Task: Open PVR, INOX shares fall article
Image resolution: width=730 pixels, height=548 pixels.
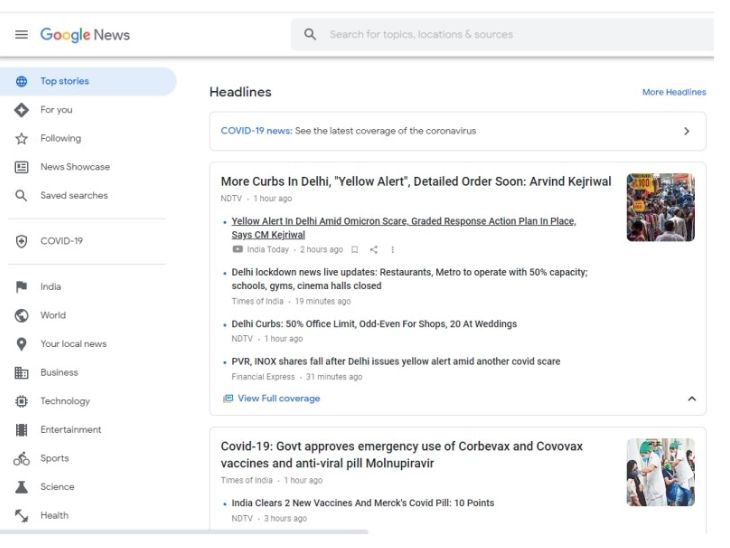Action: (x=396, y=361)
